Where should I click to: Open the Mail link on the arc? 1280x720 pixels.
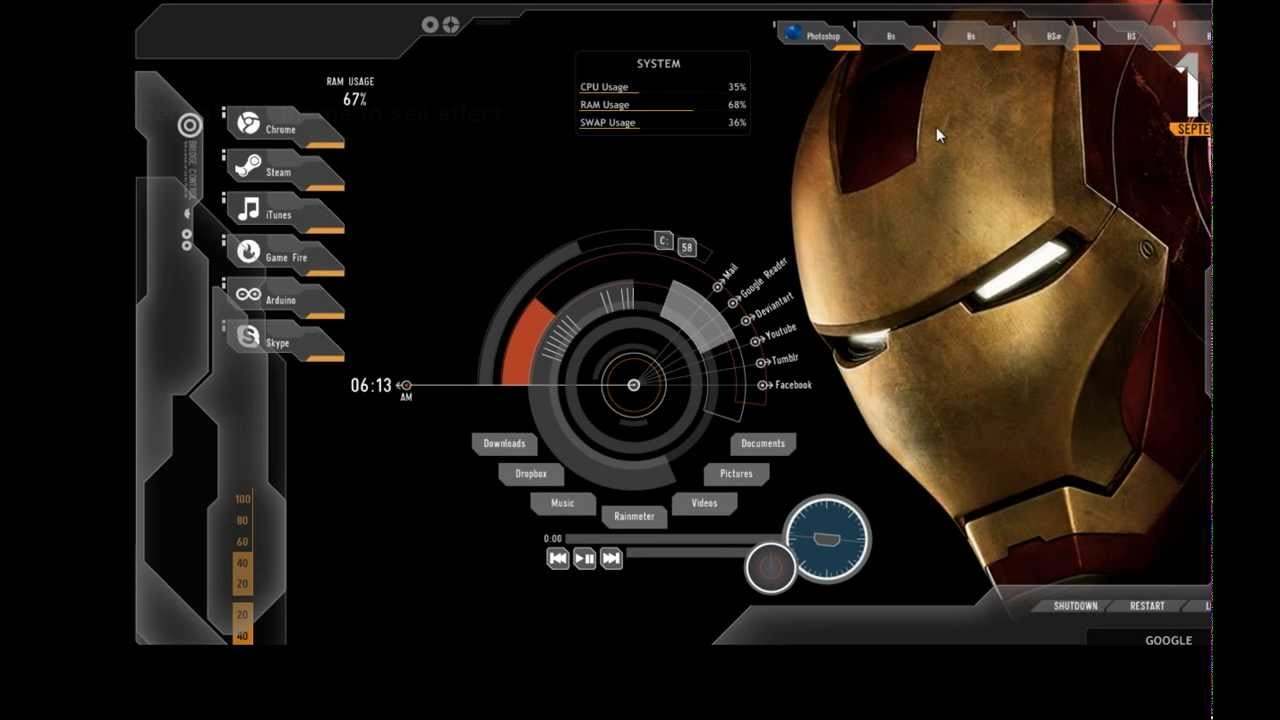coord(726,277)
